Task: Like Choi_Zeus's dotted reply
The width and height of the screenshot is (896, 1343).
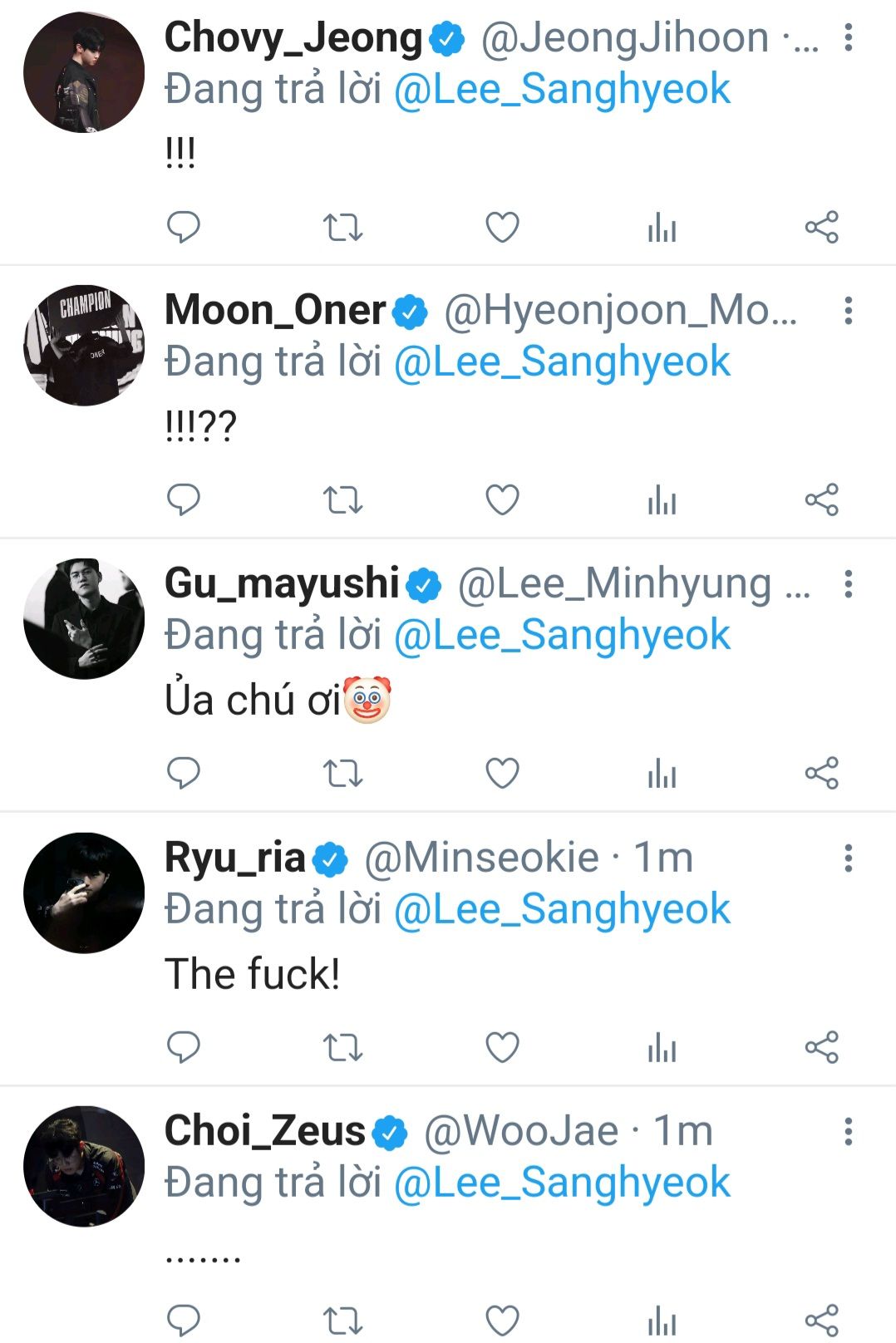Action: click(502, 1319)
